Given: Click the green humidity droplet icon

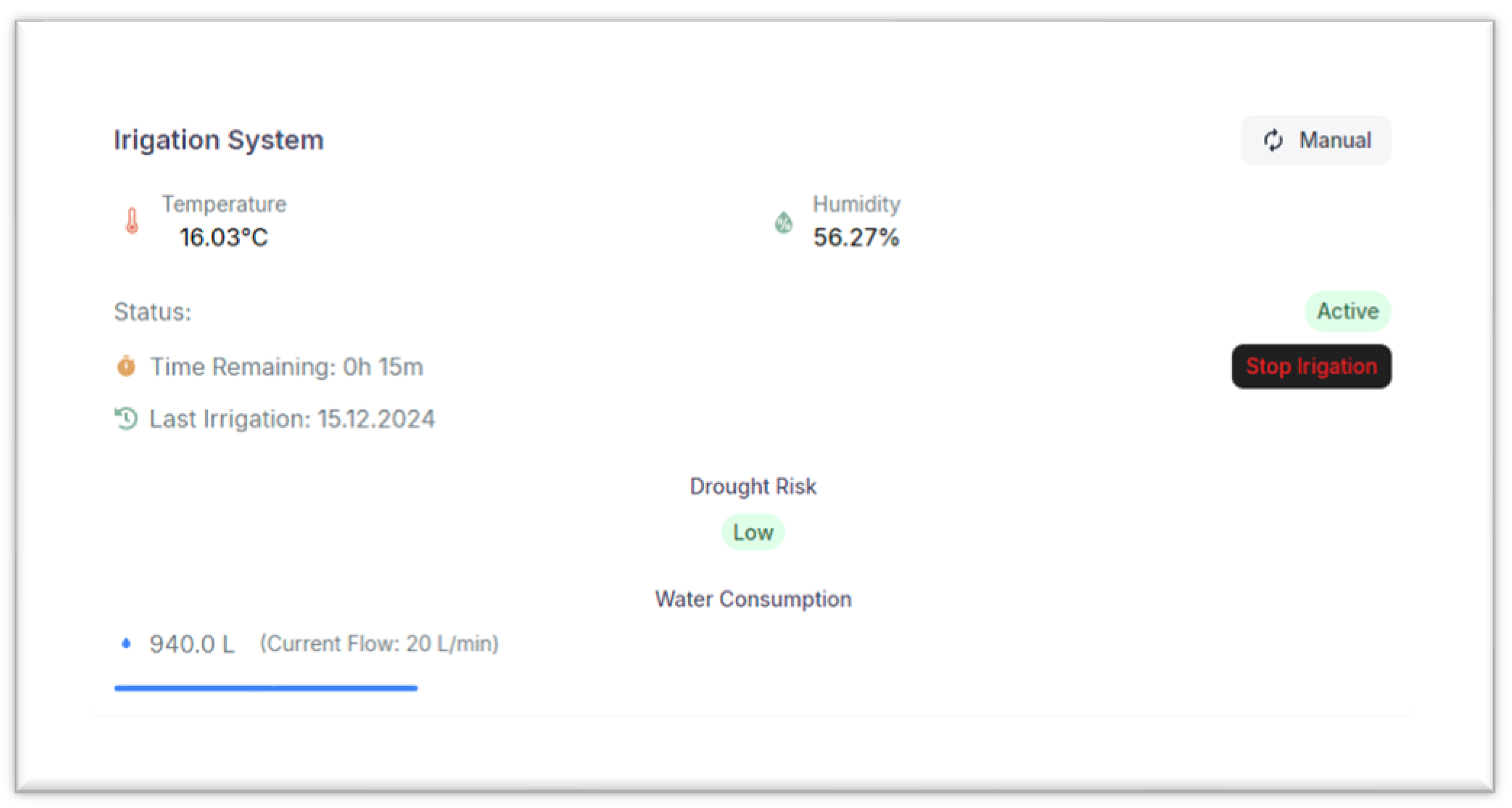Looking at the screenshot, I should (x=784, y=223).
